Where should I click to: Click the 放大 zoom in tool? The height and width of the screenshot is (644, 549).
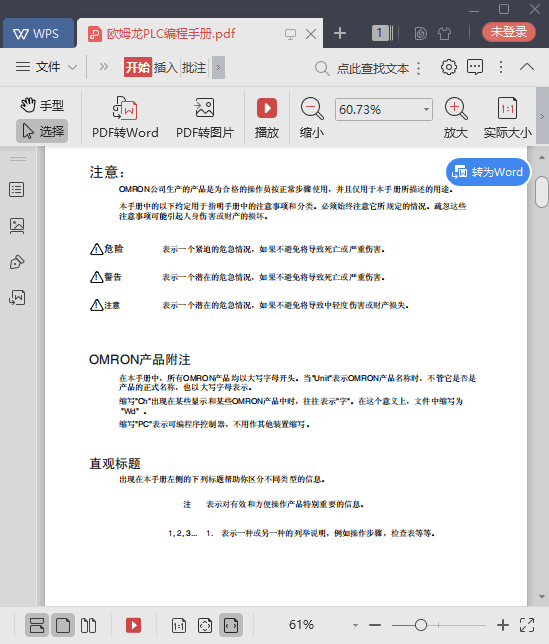click(x=456, y=118)
